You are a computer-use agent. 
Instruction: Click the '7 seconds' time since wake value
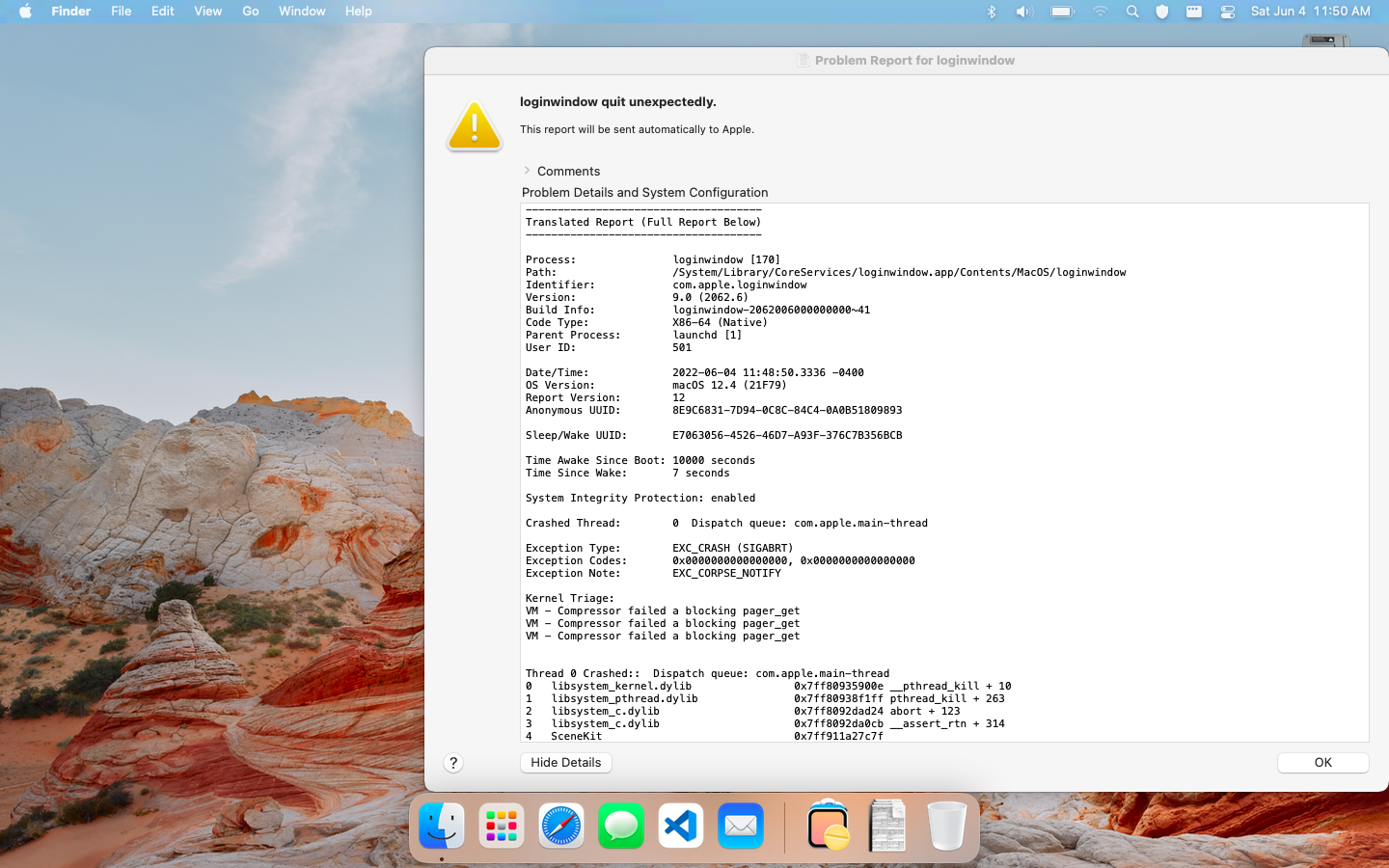pyautogui.click(x=701, y=474)
